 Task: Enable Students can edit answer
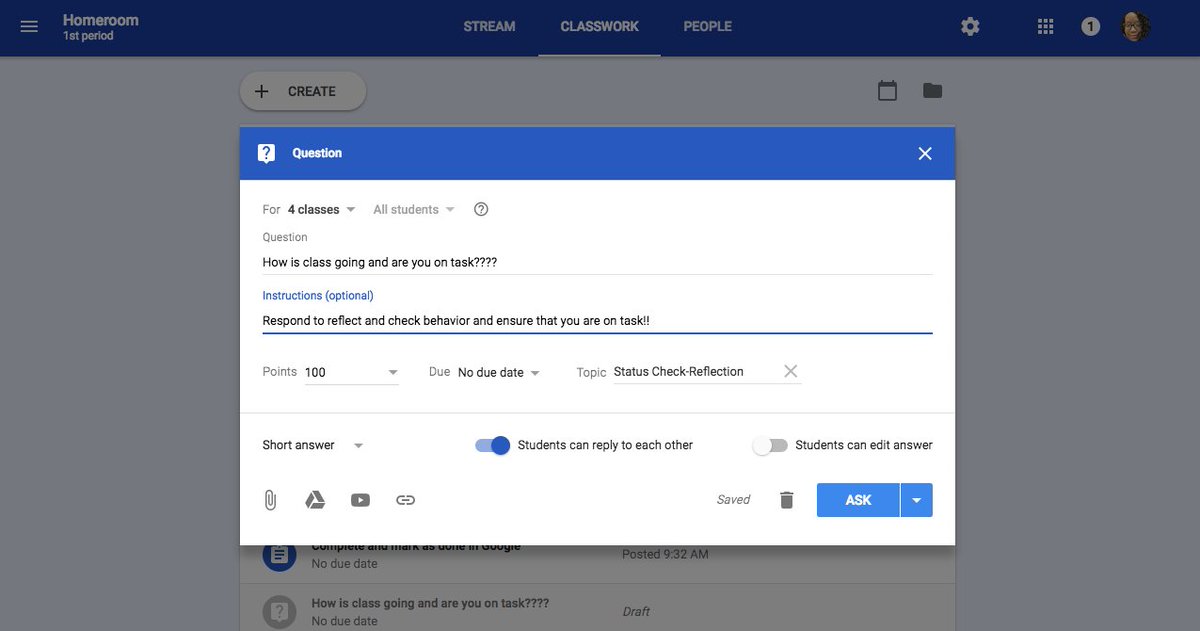pos(770,445)
